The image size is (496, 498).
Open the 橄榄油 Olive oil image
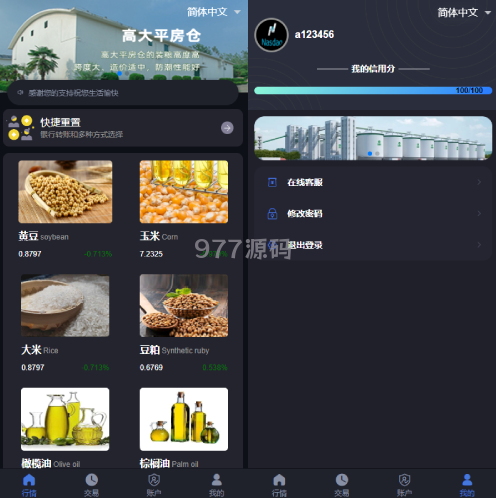65,419
